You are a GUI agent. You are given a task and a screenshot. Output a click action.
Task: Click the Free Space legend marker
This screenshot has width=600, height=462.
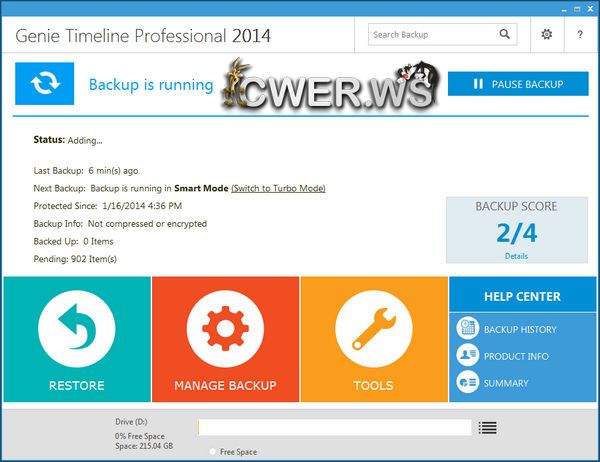pyautogui.click(x=213, y=452)
